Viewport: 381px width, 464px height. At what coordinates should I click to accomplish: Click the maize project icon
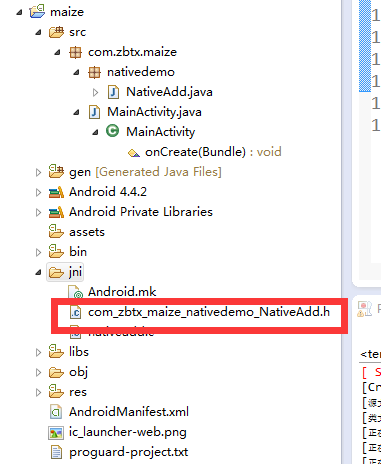point(37,11)
